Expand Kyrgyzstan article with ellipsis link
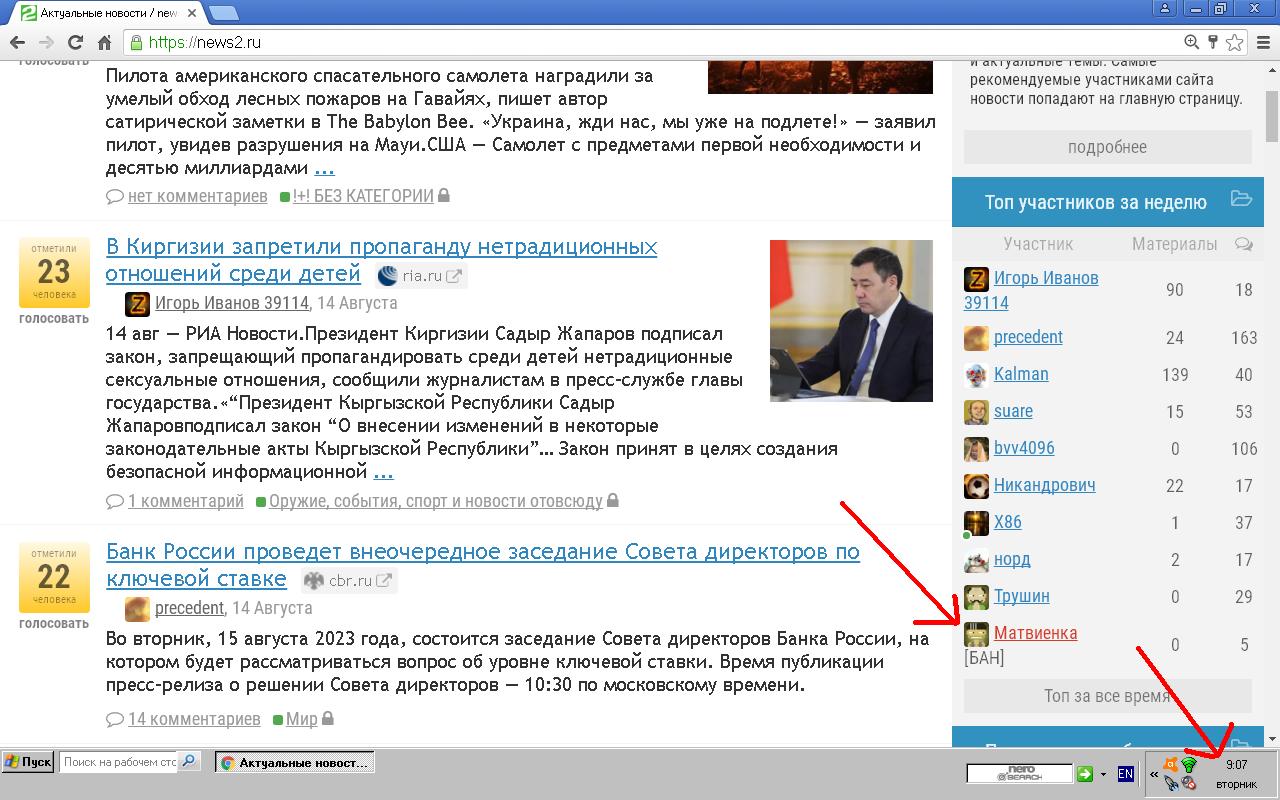 383,471
